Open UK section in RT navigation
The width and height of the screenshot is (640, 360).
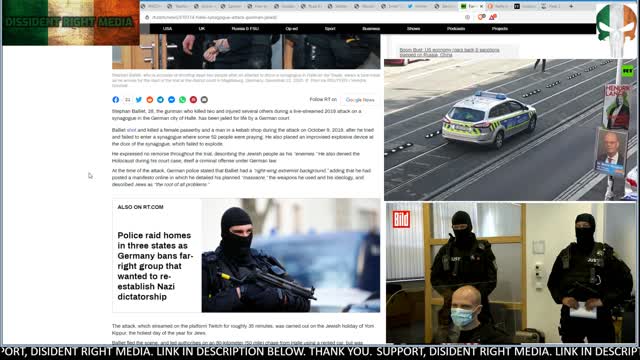click(x=202, y=29)
